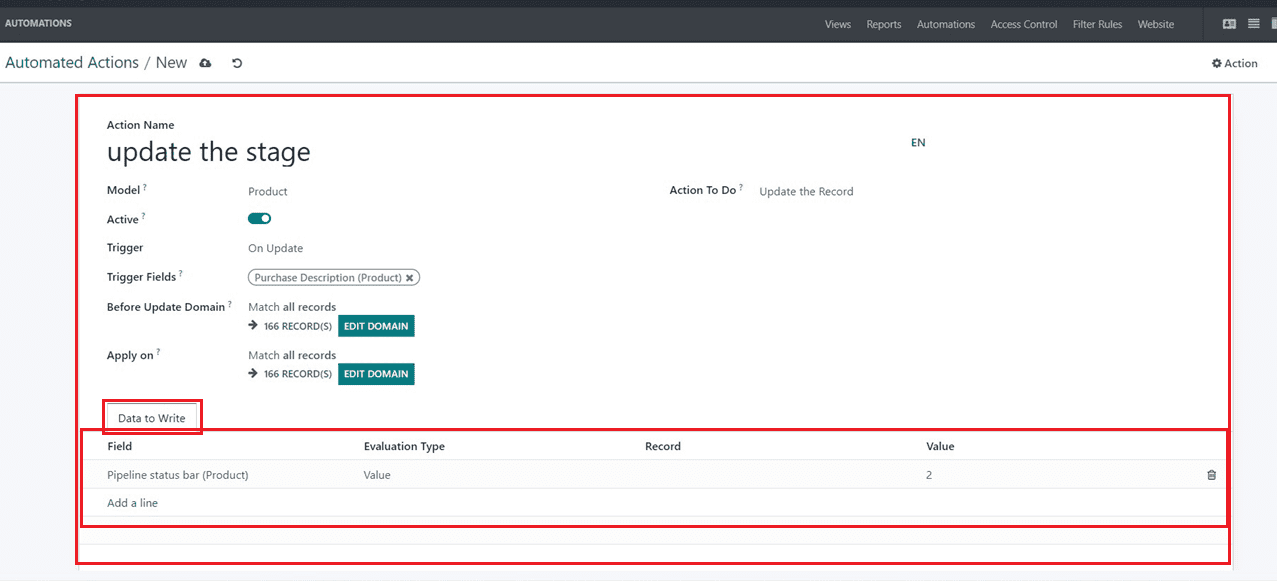Screen dimensions: 1277x581
Task: Click Edit Domain for Before Update Domain
Action: [x=376, y=326]
